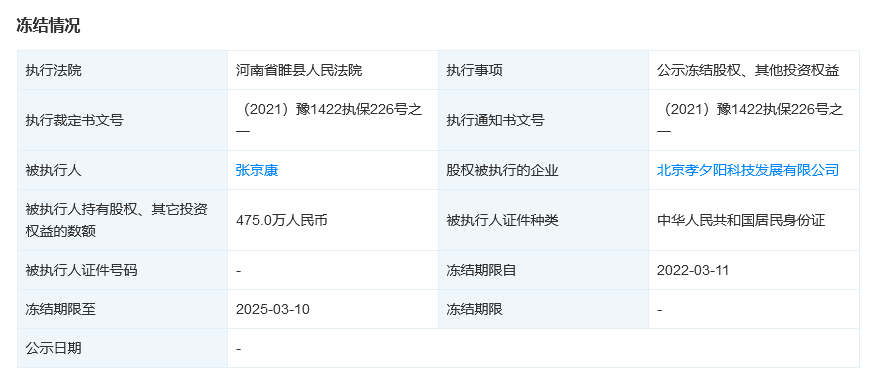Click the 执行裁定书文号 label
Screen dimensions: 872x384
tap(74, 120)
